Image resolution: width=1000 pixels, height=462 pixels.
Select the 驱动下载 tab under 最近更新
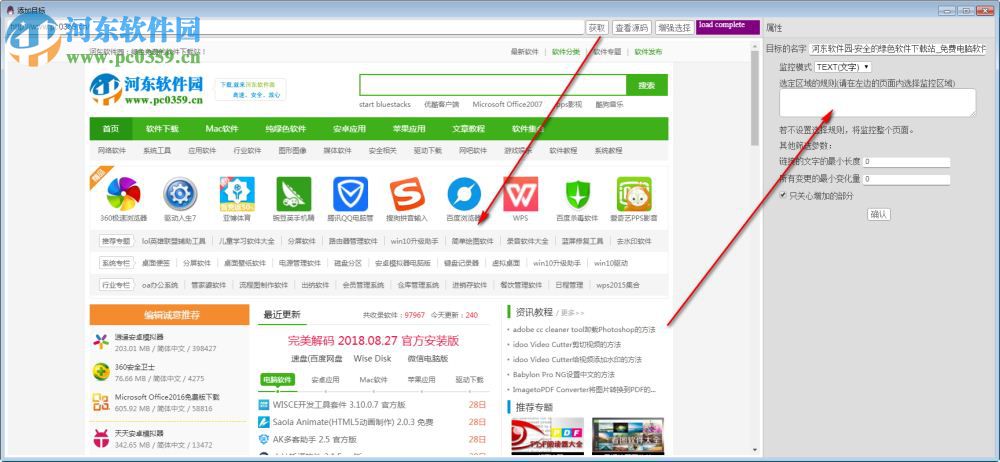point(469,380)
